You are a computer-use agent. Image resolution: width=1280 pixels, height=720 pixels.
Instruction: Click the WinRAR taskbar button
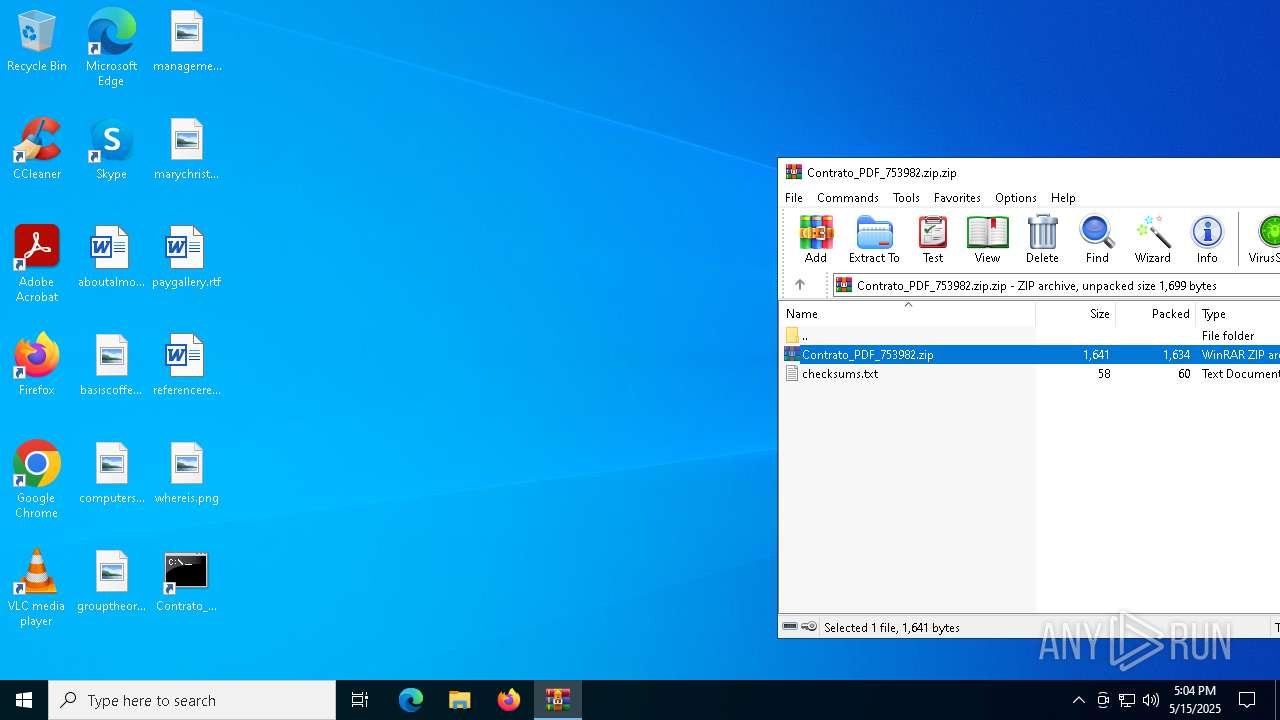pos(558,700)
